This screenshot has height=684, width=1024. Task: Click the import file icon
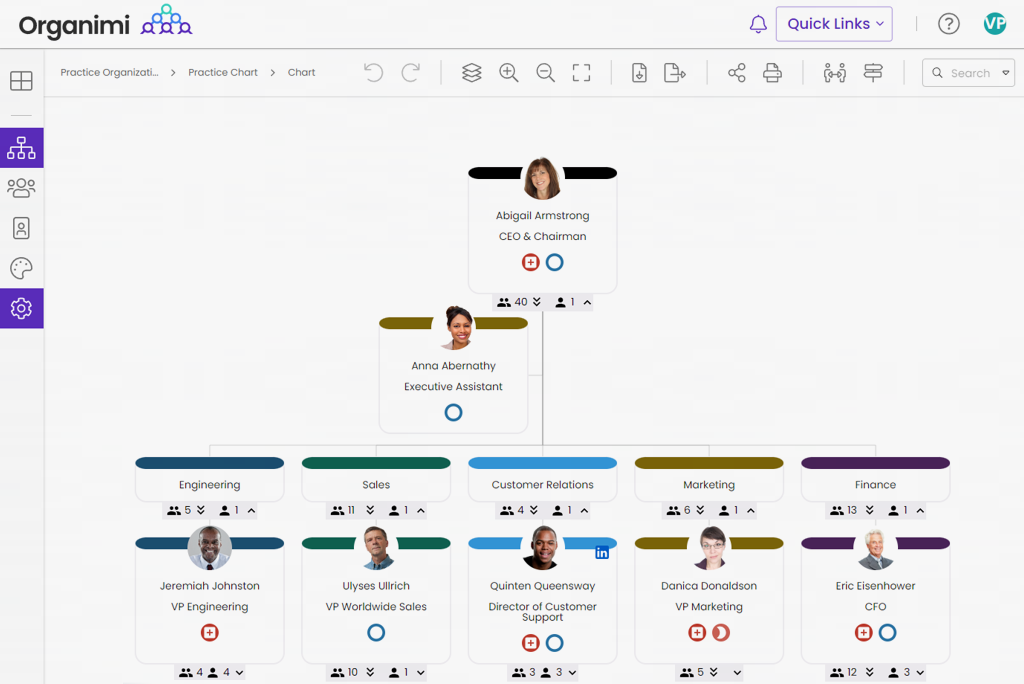point(639,73)
